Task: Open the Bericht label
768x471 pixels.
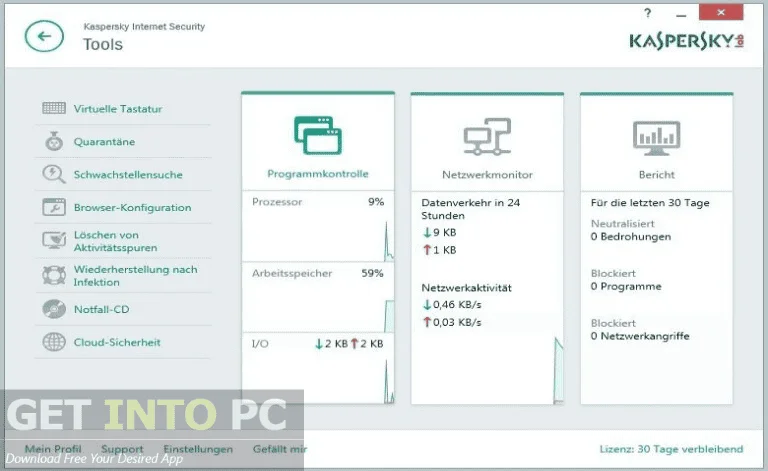Action: pos(656,175)
